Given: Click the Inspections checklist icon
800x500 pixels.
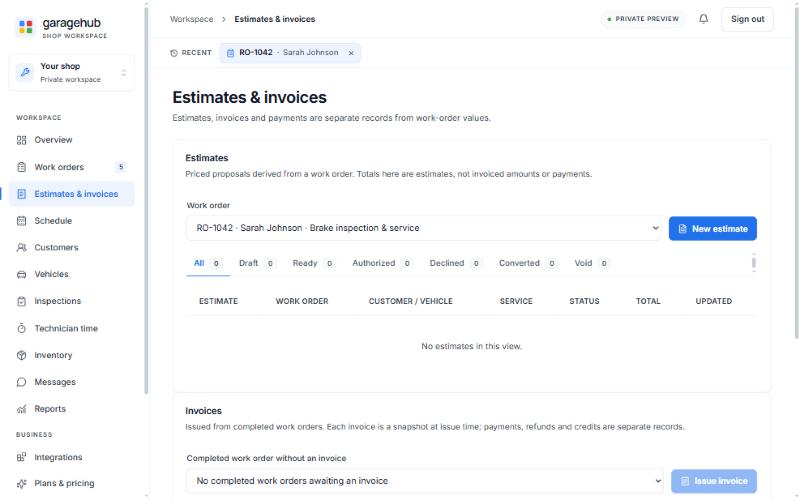Looking at the screenshot, I should click(21, 301).
